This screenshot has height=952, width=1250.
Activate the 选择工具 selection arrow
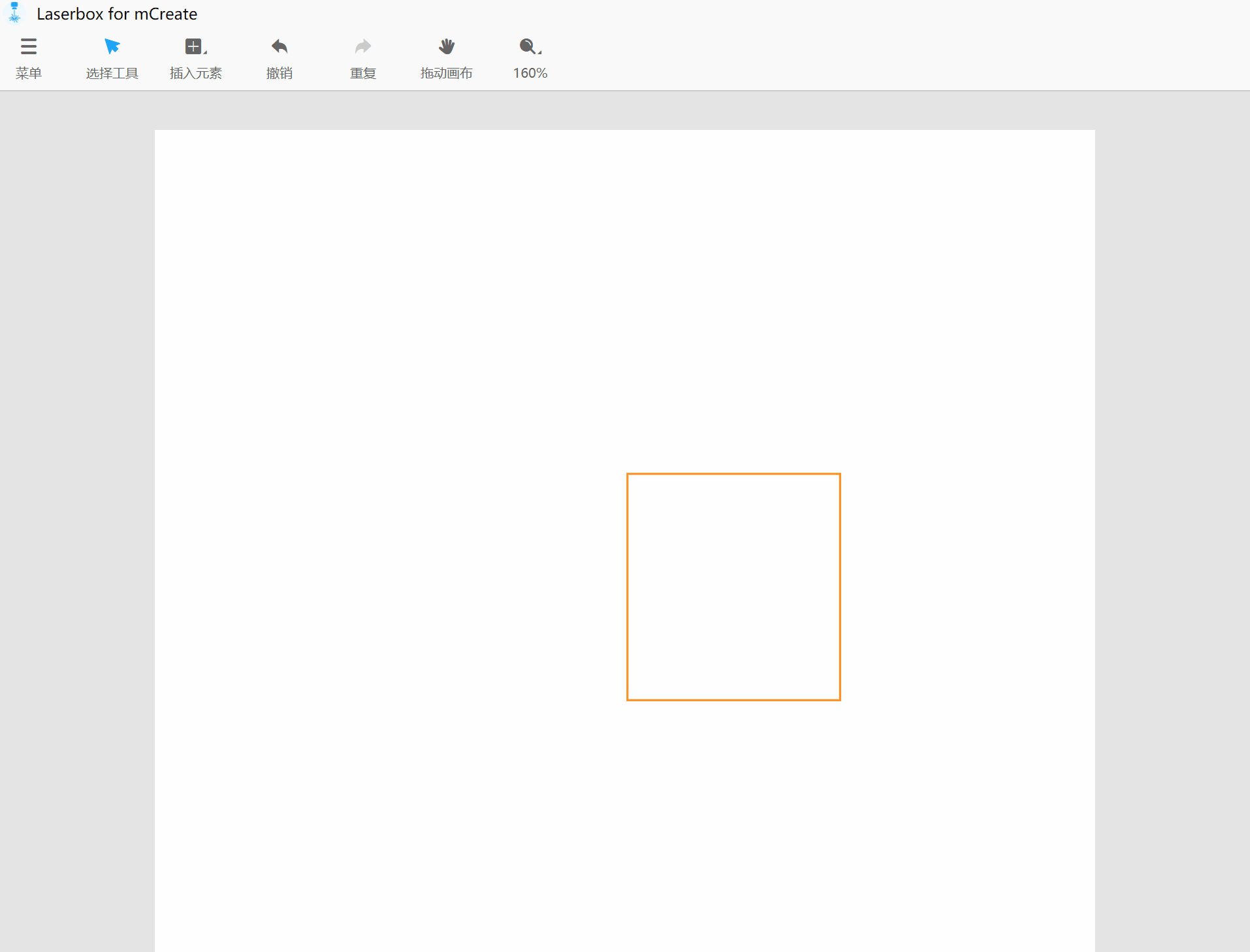(112, 58)
